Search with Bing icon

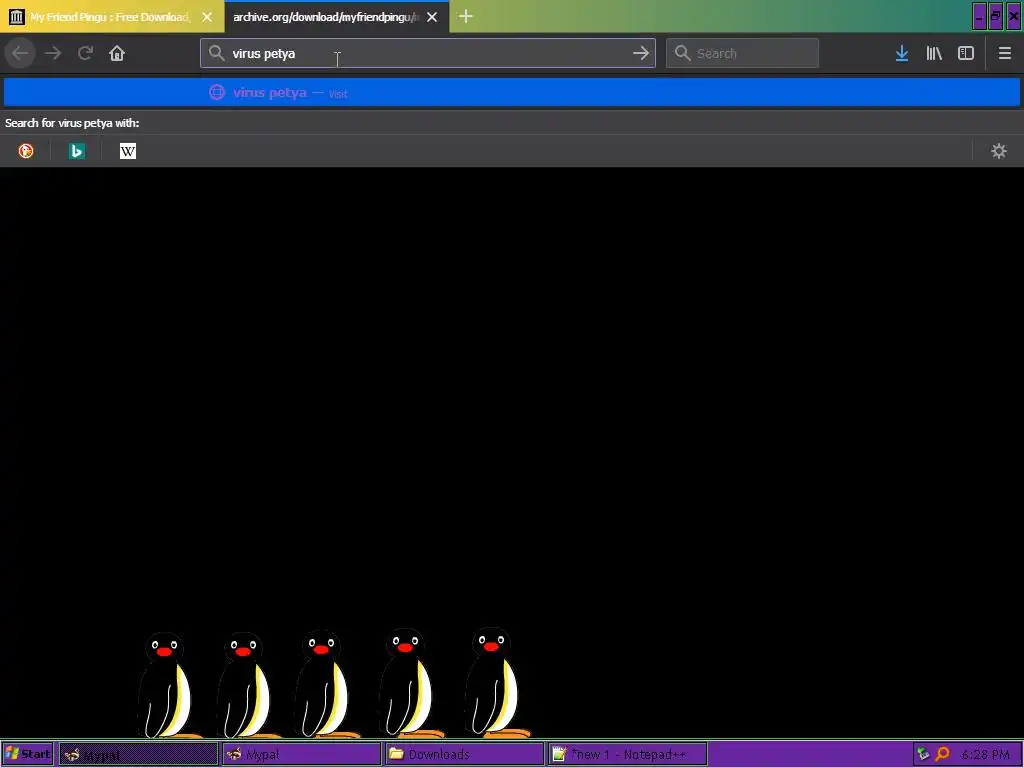coord(77,151)
